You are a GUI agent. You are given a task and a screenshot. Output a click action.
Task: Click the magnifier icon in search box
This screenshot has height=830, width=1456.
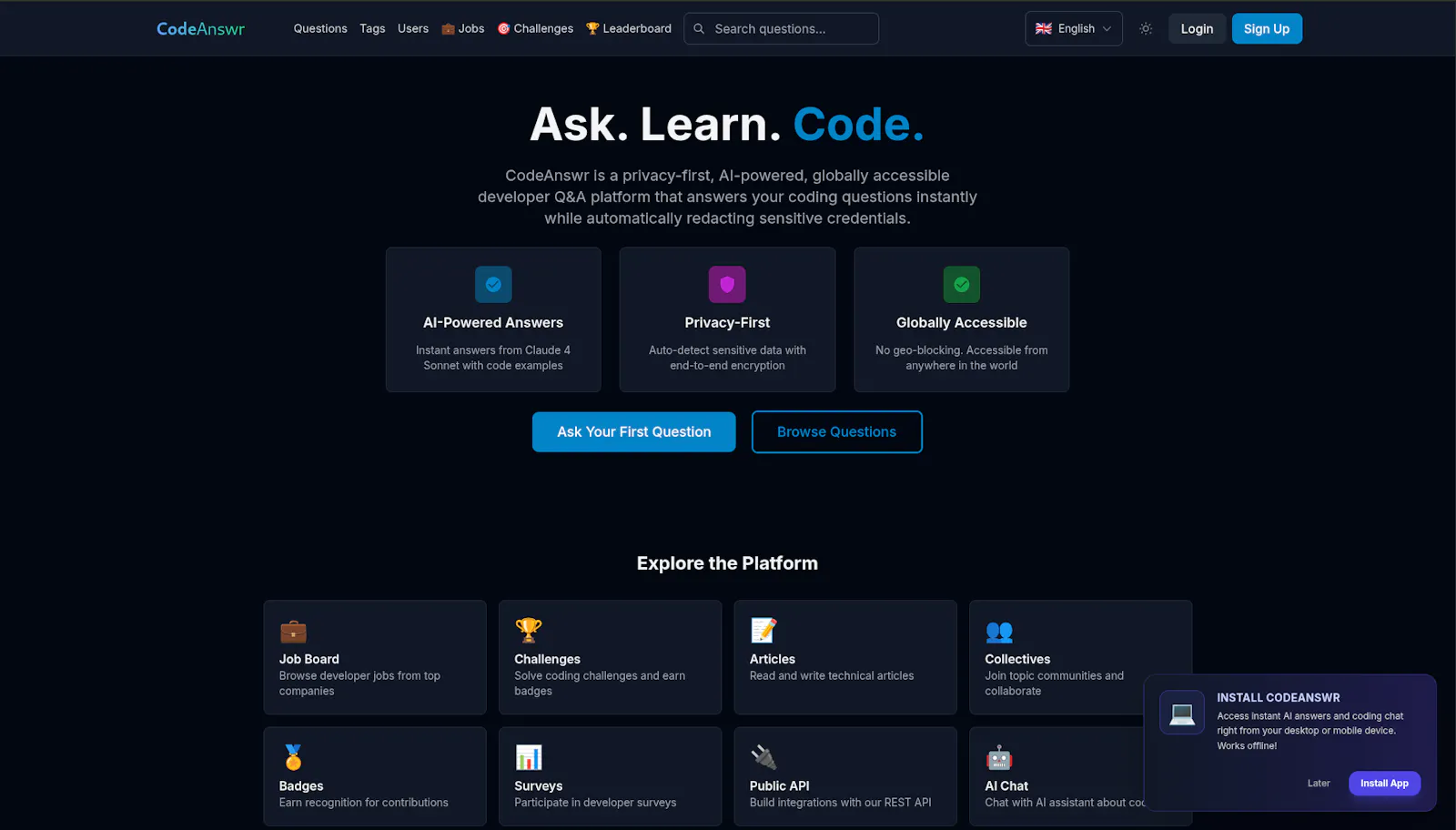[699, 28]
